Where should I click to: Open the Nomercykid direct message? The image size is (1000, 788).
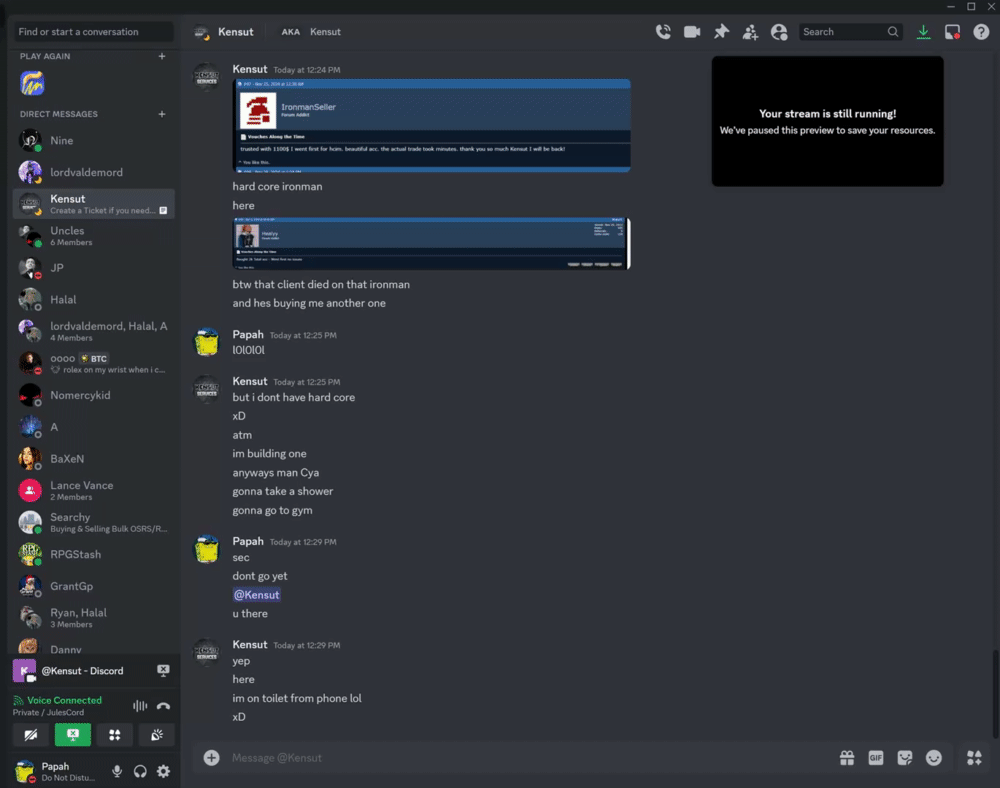94,395
